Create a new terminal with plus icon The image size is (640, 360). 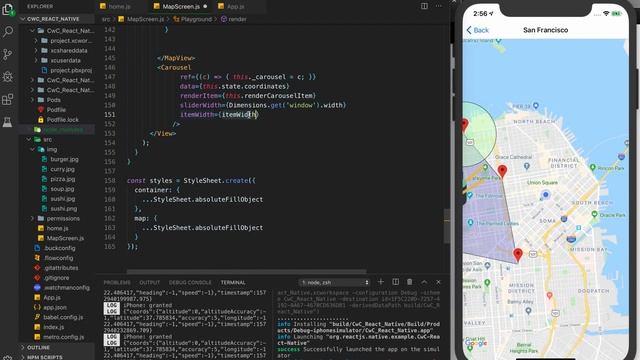[x=380, y=282]
